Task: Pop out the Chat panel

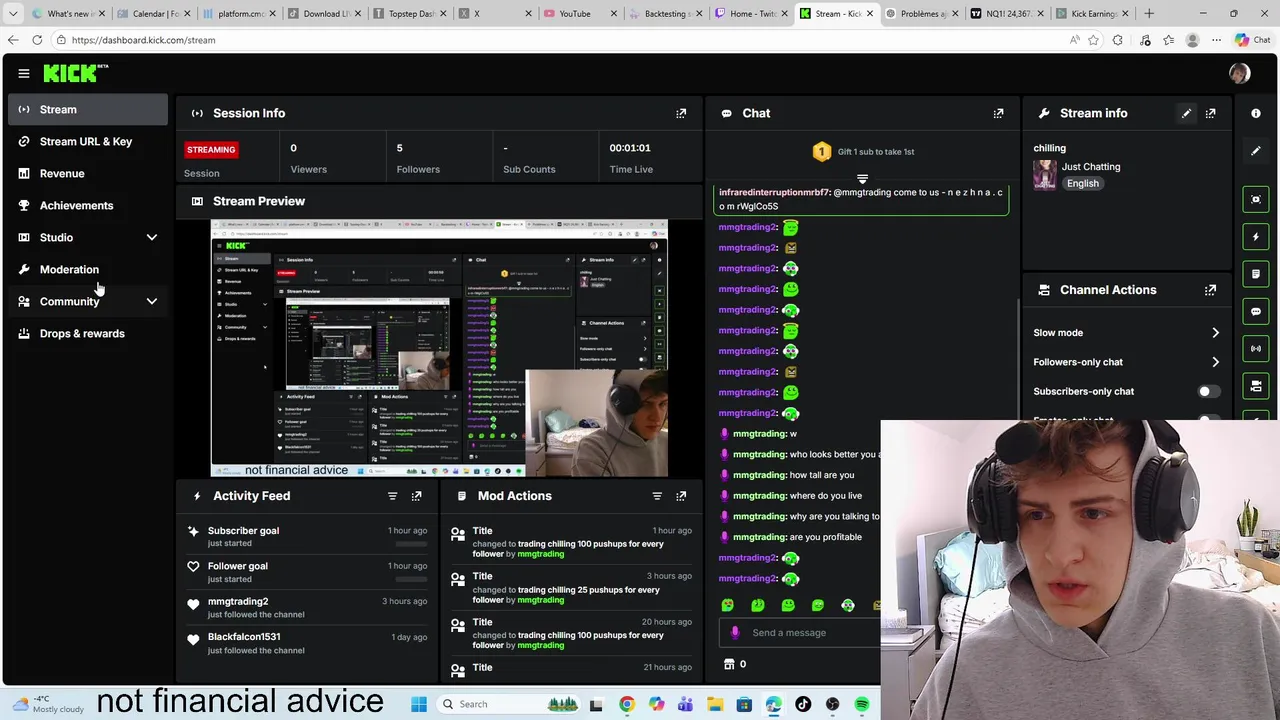Action: pos(998,113)
